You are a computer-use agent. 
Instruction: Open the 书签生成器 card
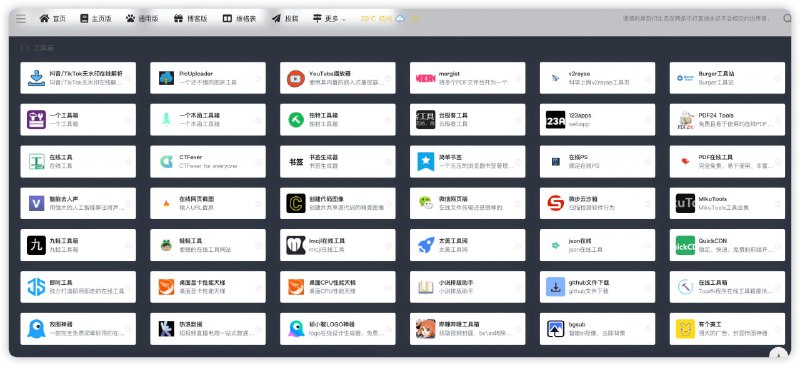(338, 162)
